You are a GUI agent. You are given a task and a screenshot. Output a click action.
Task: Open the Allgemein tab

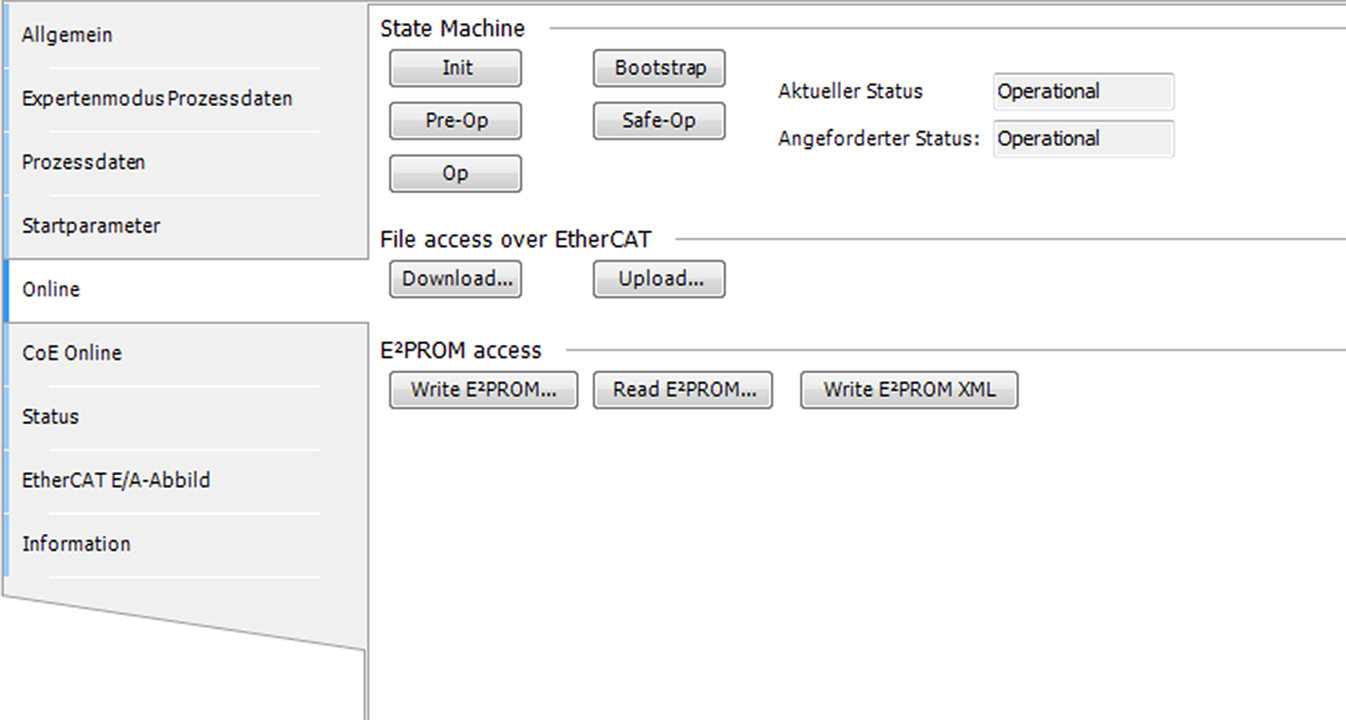click(67, 35)
